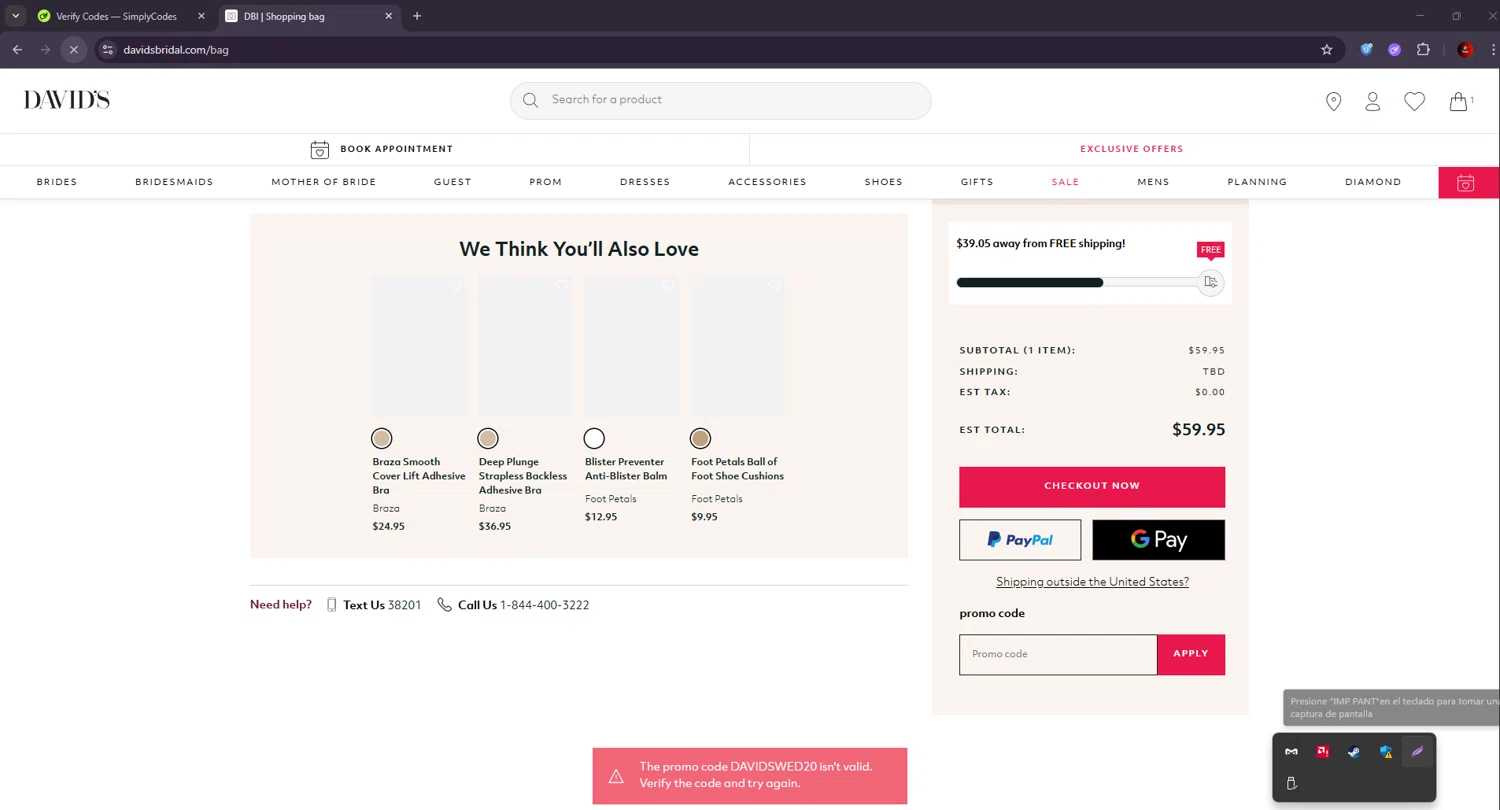
Task: Click the purple SimplyCodes extension icon
Action: [1394, 49]
